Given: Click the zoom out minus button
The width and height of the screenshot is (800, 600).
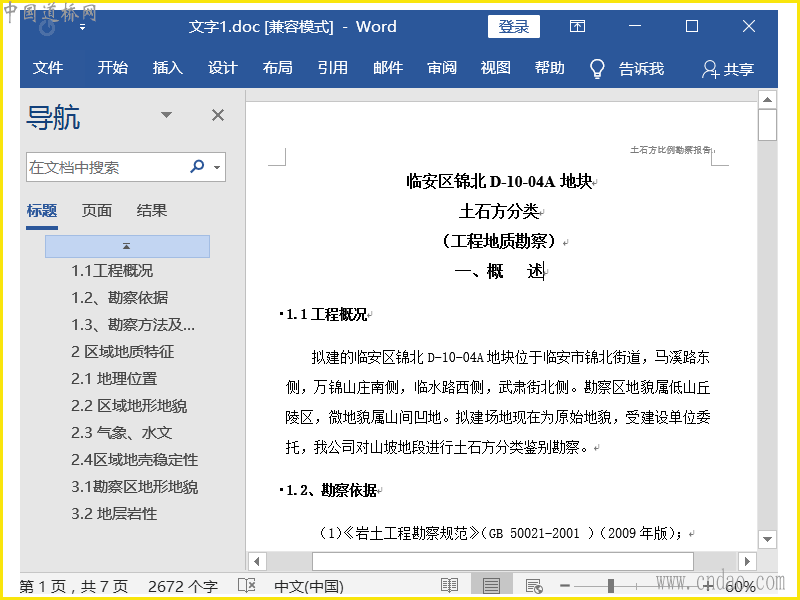Looking at the screenshot, I should pyautogui.click(x=565, y=586).
